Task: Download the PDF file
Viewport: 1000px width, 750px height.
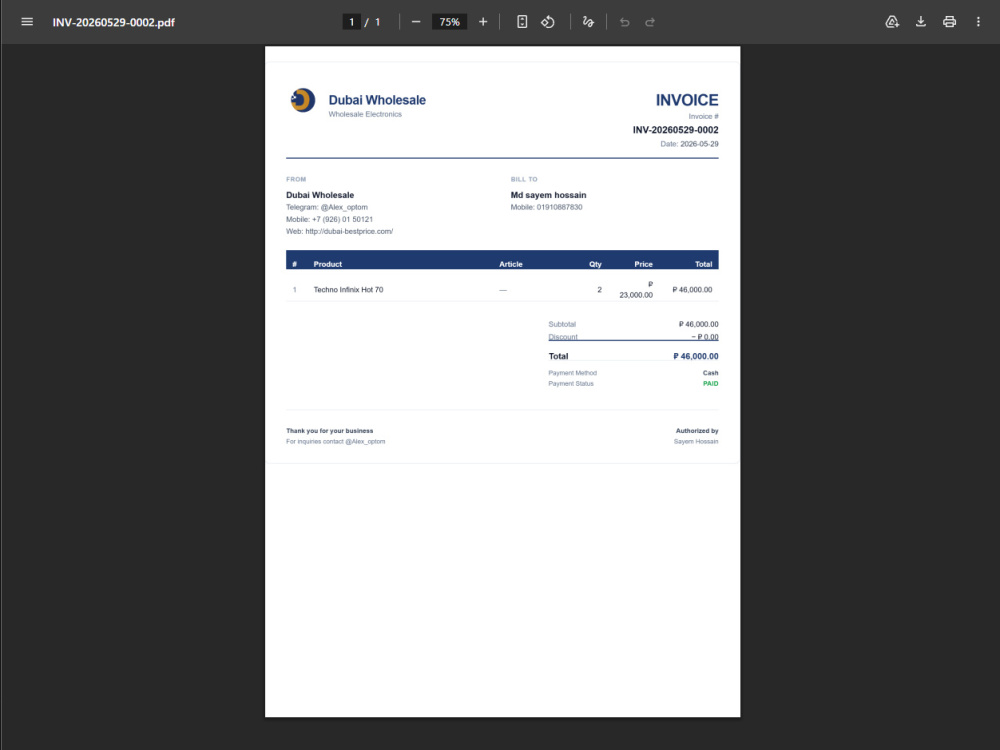Action: click(x=921, y=22)
